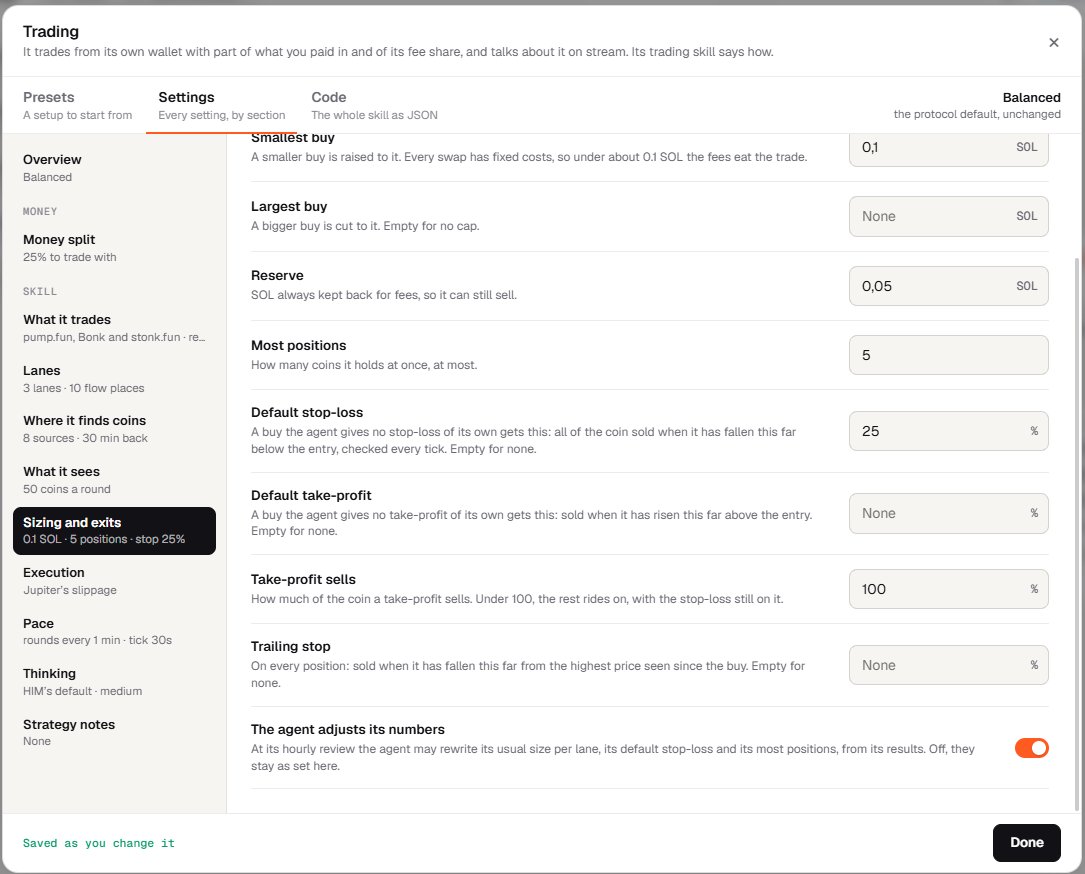Click the settings panel vertical scrollbar
Image resolution: width=1085 pixels, height=874 pixels.
[1076, 533]
